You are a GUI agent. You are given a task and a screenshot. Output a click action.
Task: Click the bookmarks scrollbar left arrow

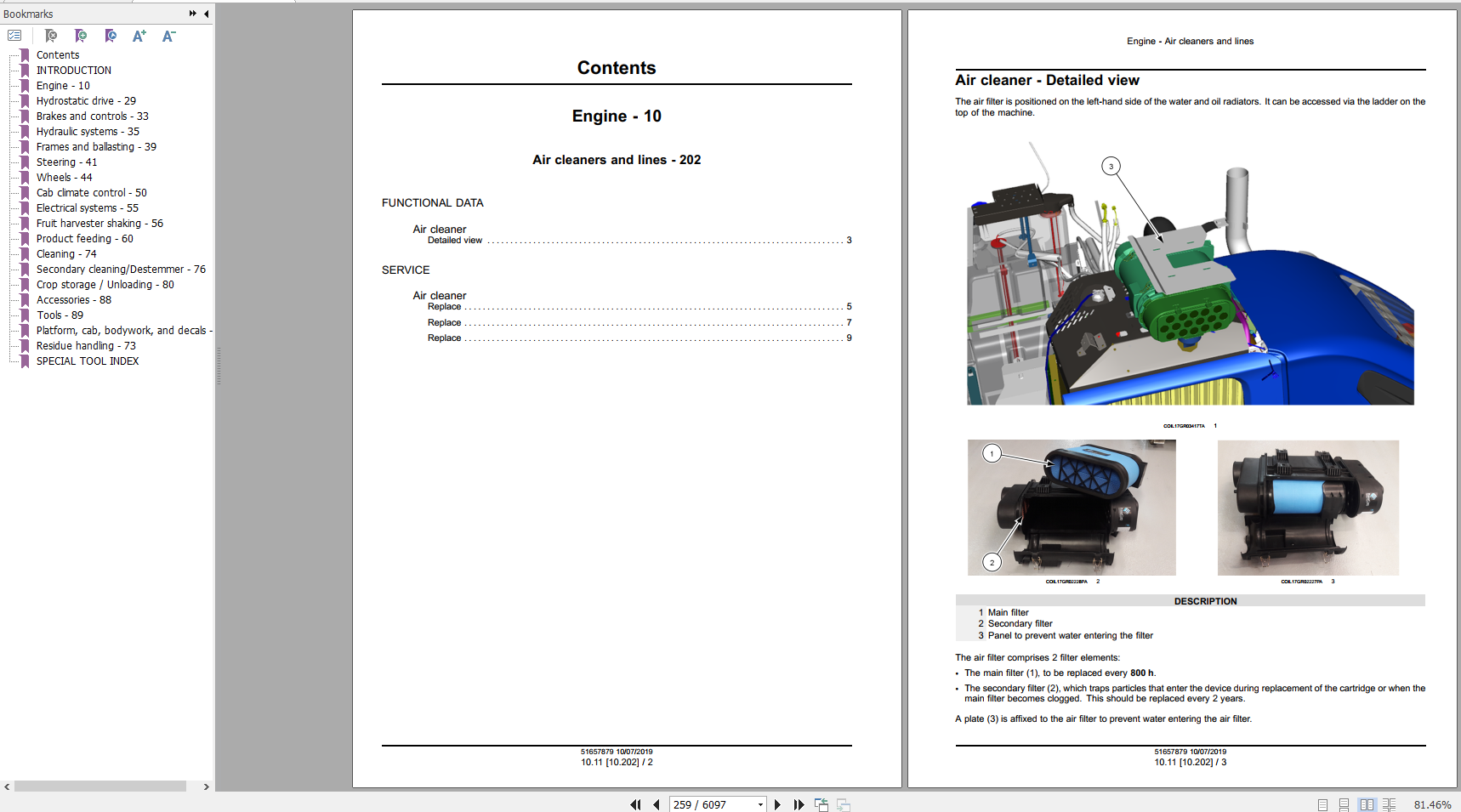tap(7, 786)
